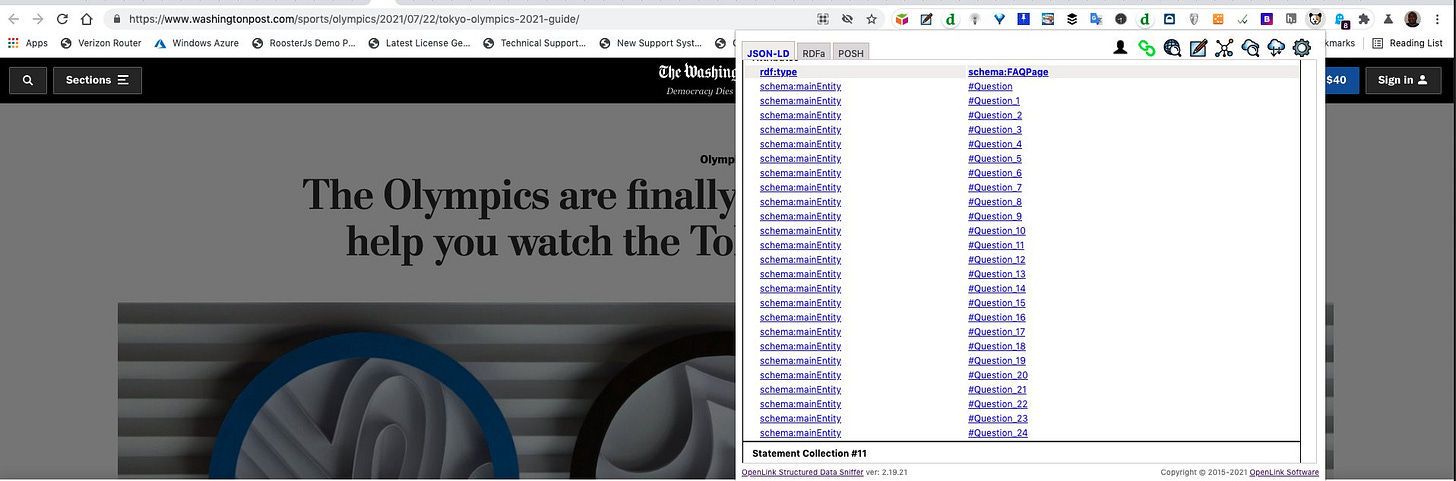
Task: Open the #Question_1 link
Action: point(994,101)
